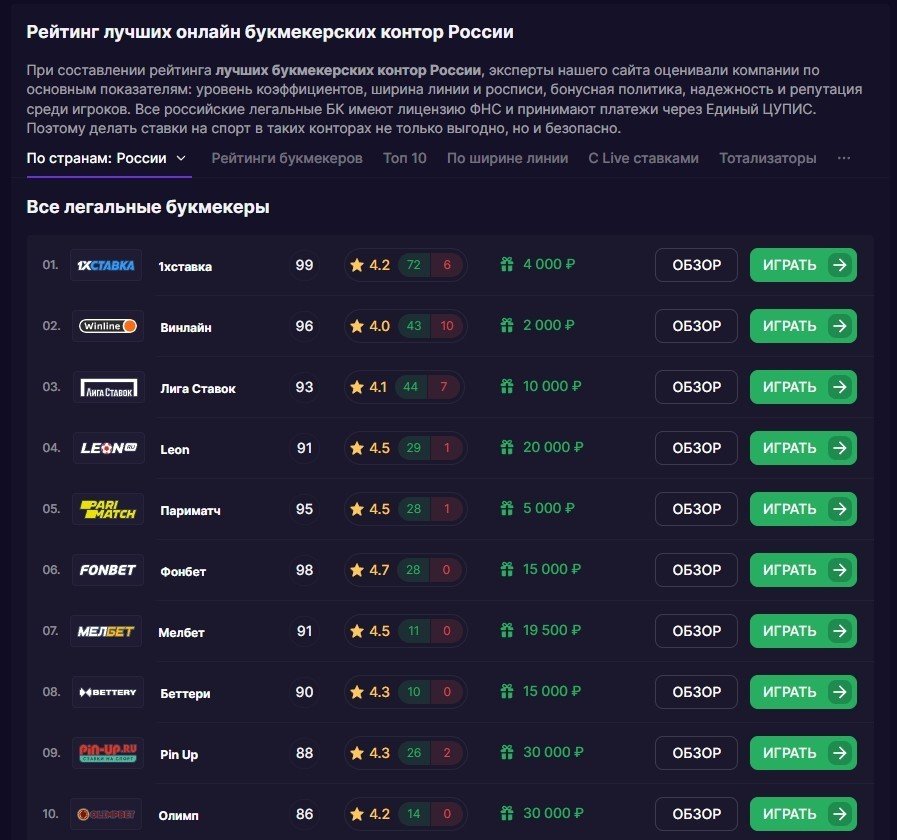Open the С Live ставками tab
Screen dimensions: 897x840
pos(644,159)
